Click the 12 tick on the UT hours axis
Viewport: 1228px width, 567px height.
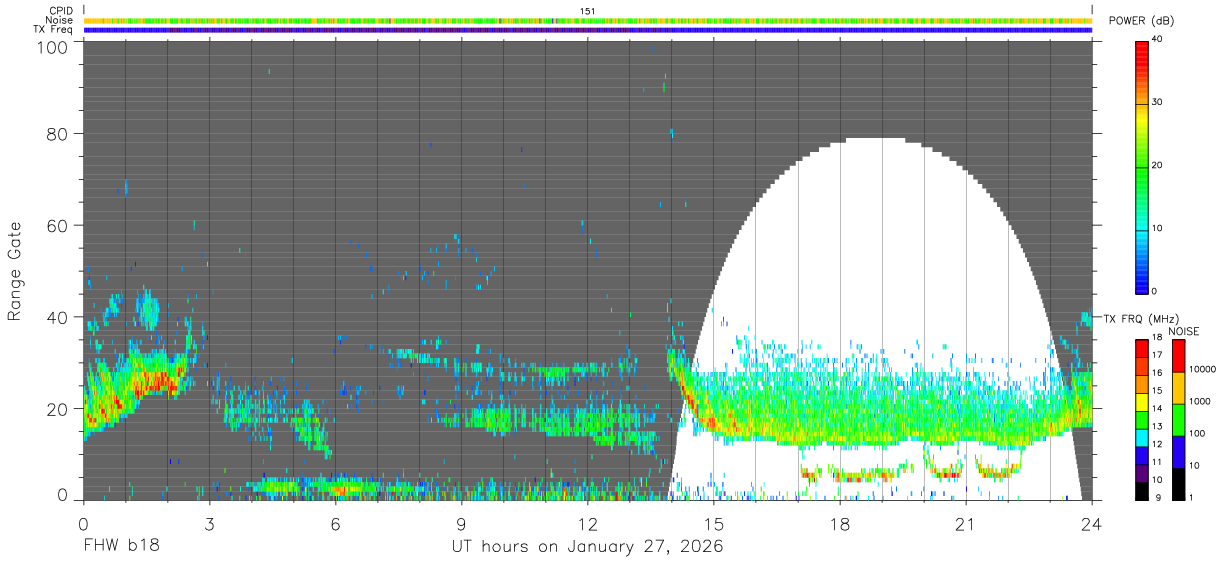[x=588, y=522]
